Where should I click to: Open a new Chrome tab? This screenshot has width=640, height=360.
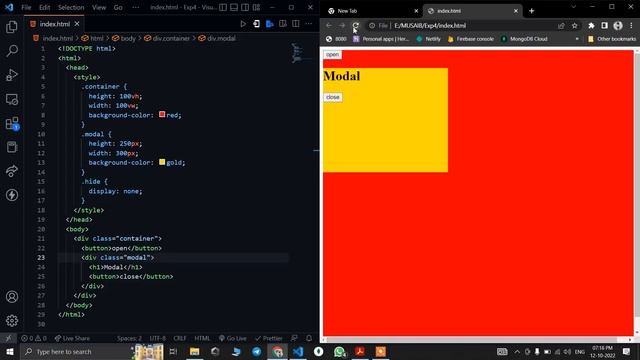pyautogui.click(x=531, y=11)
